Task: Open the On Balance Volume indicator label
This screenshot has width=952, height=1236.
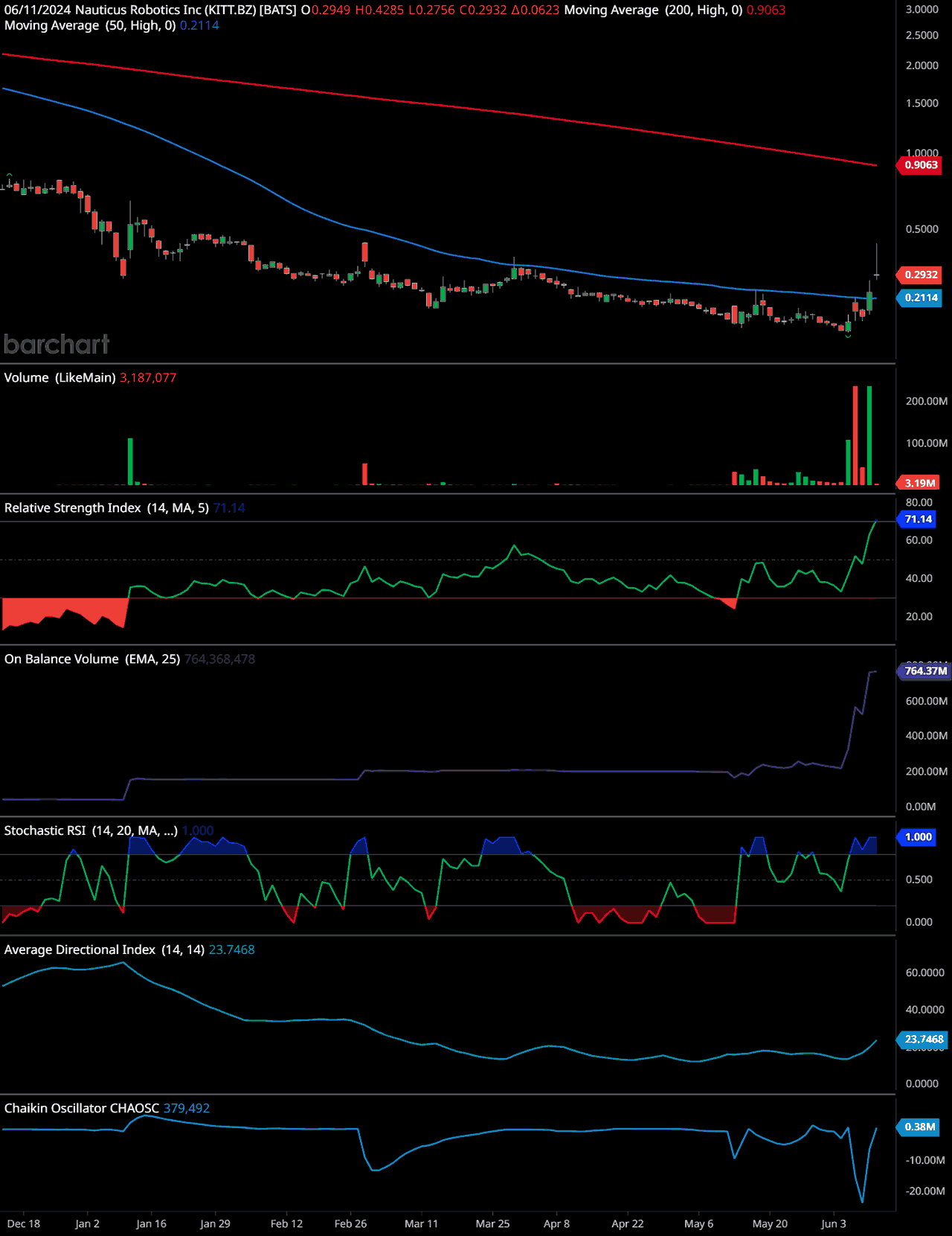Action: click(x=92, y=659)
